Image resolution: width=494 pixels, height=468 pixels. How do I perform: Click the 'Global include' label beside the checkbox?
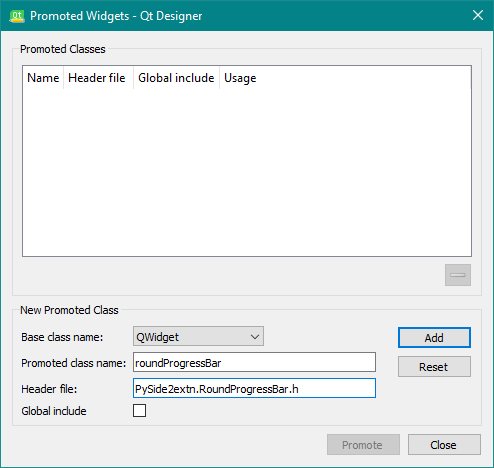pos(54,411)
